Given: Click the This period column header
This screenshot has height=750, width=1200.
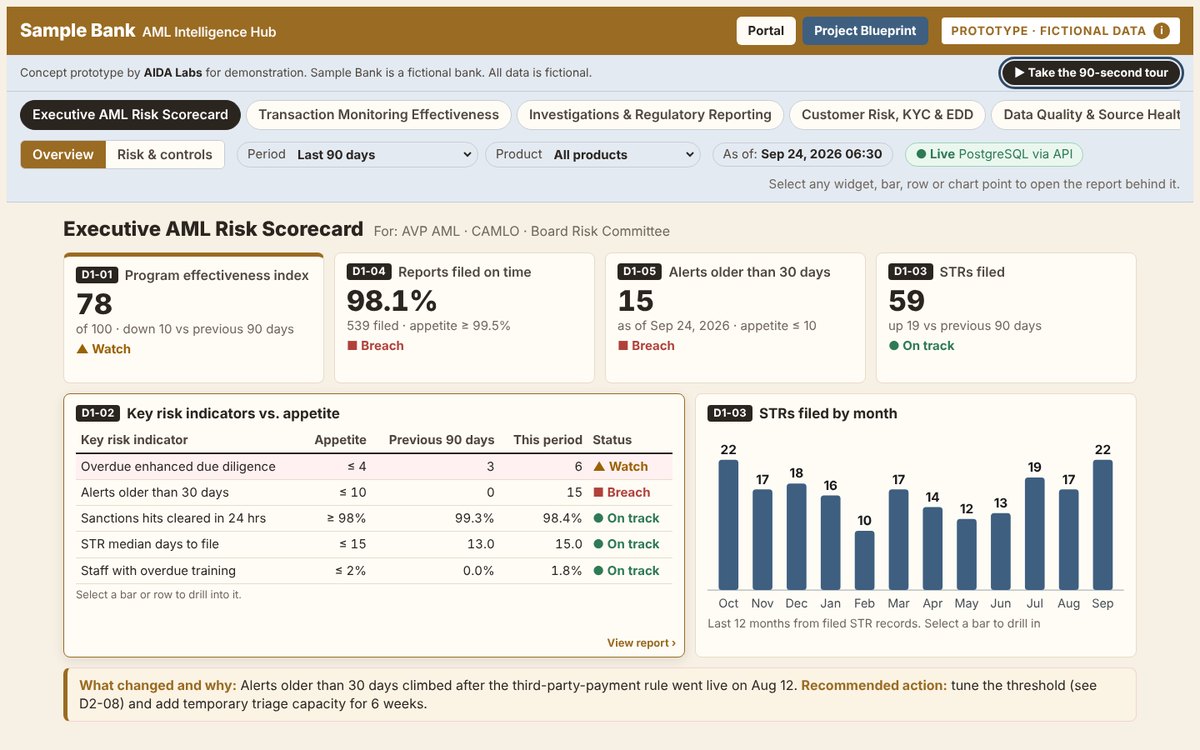Looking at the screenshot, I should 548,440.
